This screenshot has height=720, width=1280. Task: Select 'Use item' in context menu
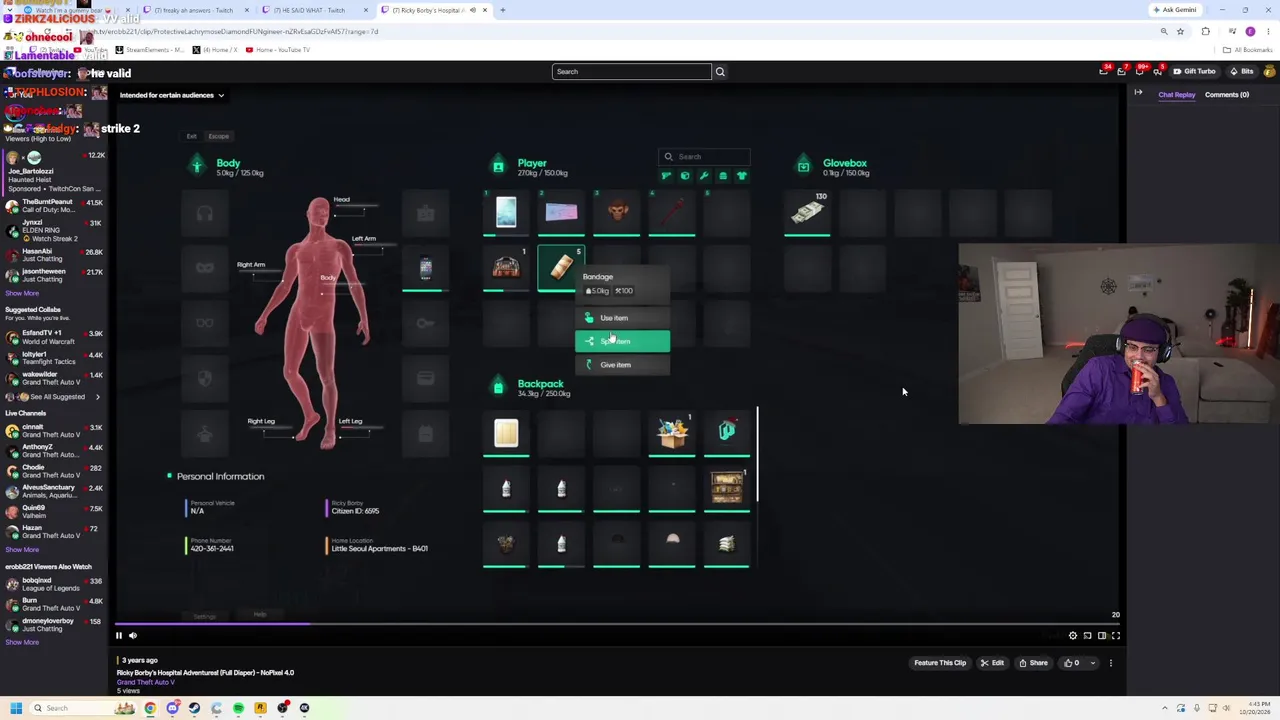[x=622, y=318]
